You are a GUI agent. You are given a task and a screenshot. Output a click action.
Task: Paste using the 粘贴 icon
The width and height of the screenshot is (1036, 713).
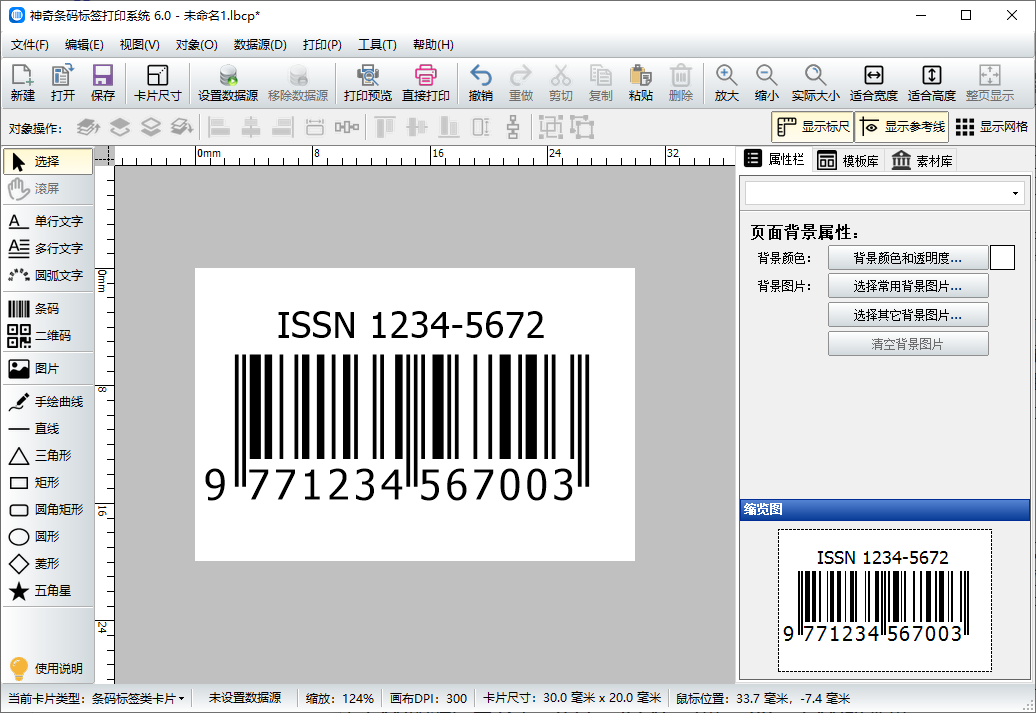pos(640,83)
